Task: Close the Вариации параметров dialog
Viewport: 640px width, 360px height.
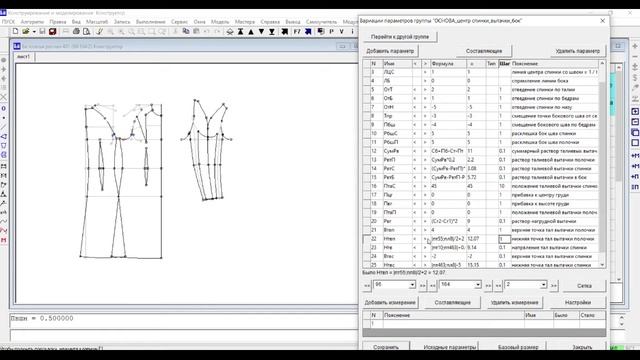Action: (602, 20)
